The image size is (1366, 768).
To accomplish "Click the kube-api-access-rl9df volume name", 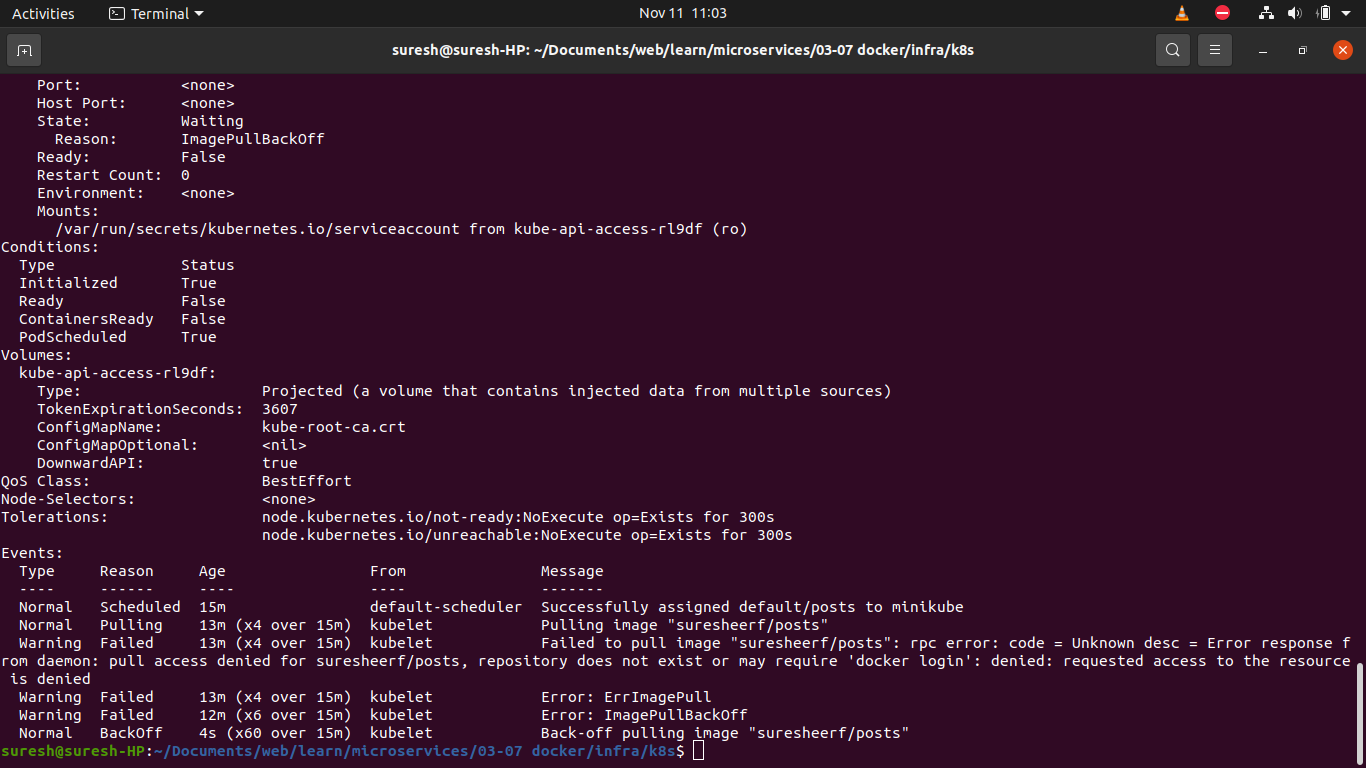I will pyautogui.click(x=118, y=373).
